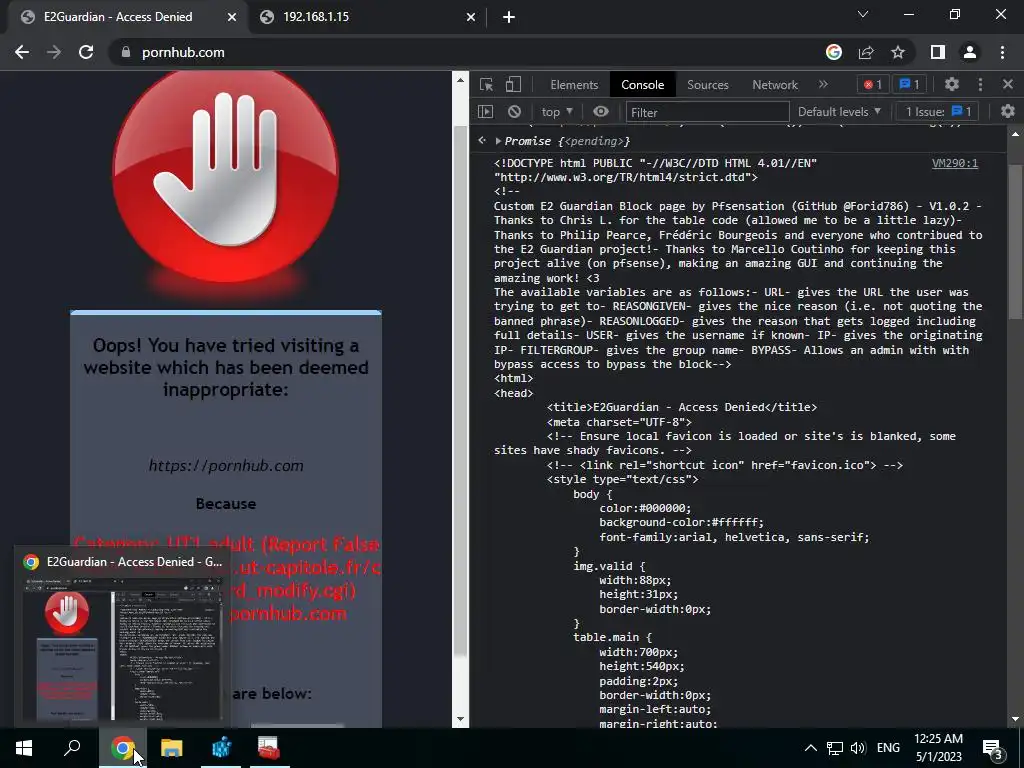Toggle the Chrome side panel

pyautogui.click(x=938, y=52)
